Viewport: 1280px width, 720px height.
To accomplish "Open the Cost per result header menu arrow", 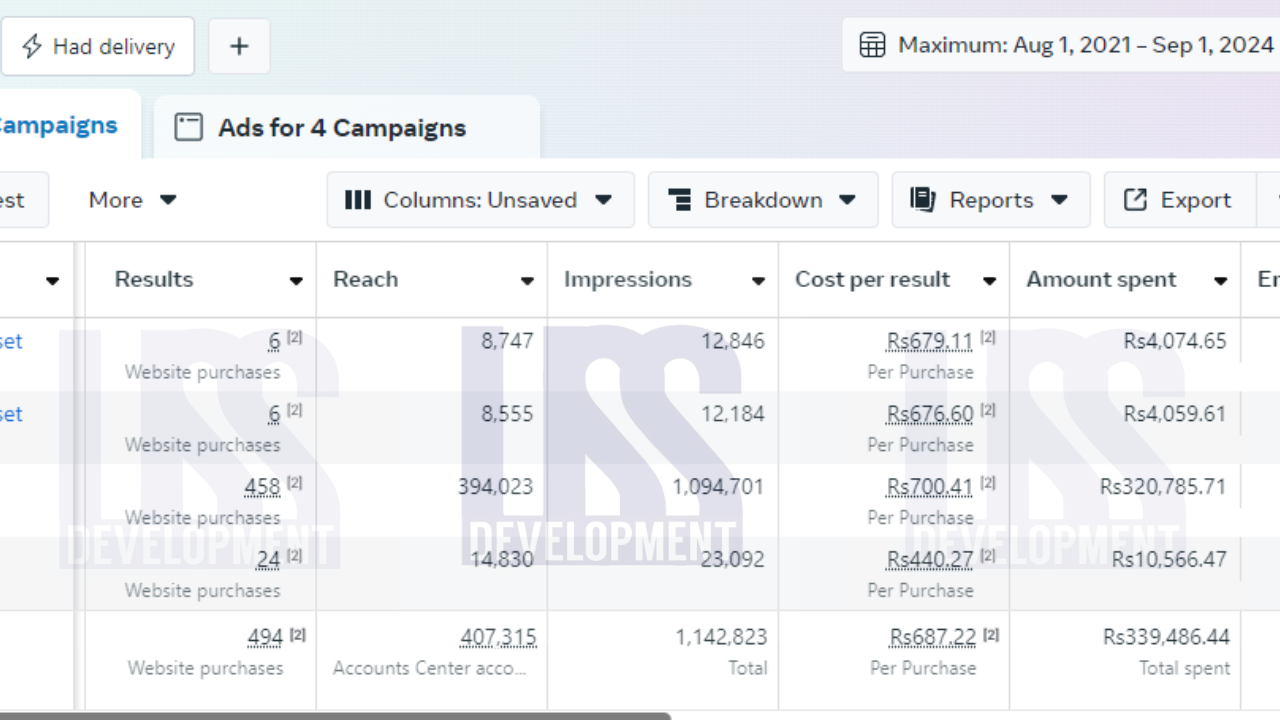I will point(989,281).
